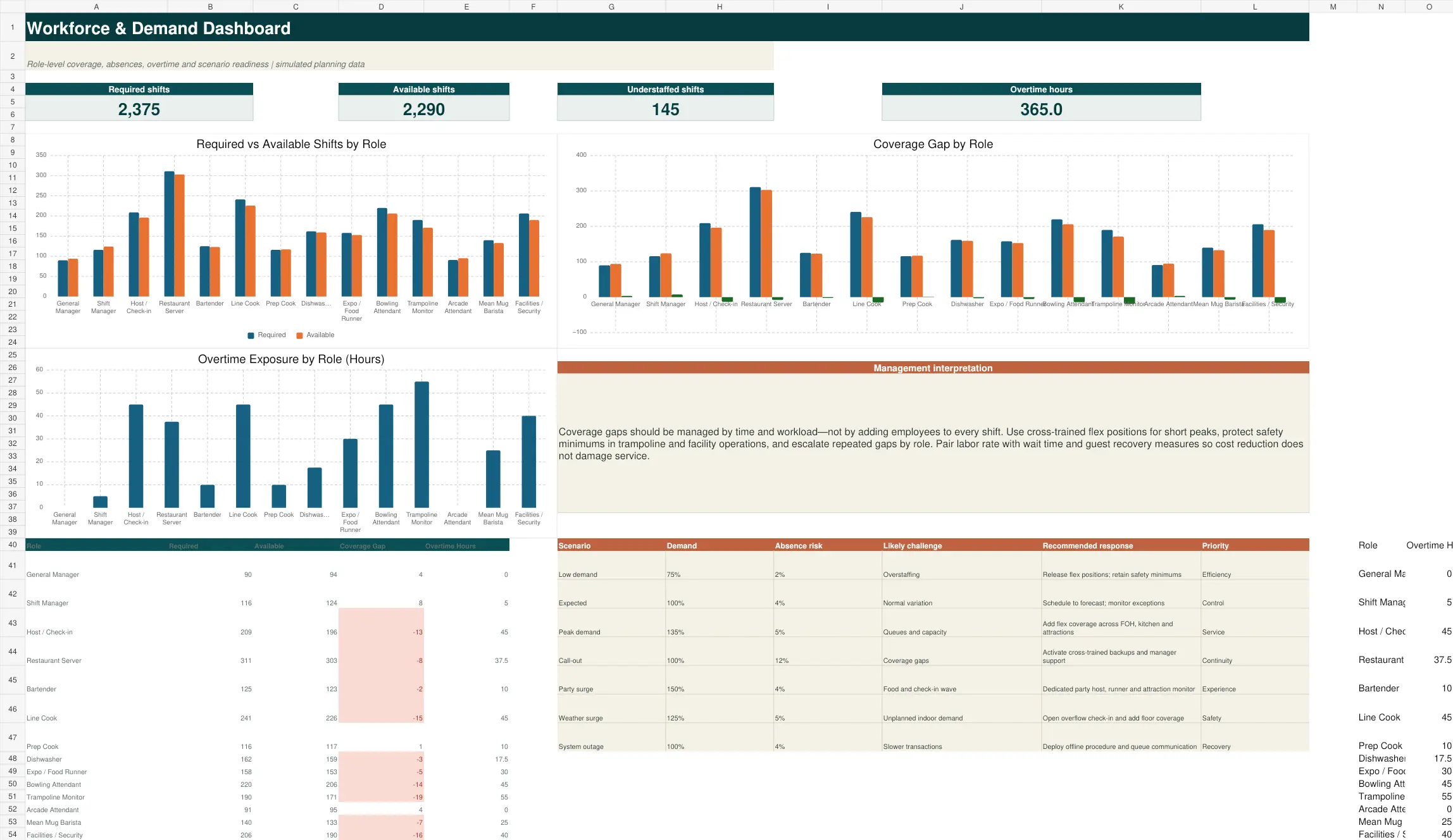Select the 'System outage' scenario cell
This screenshot has width=1453, height=840.
click(611, 738)
